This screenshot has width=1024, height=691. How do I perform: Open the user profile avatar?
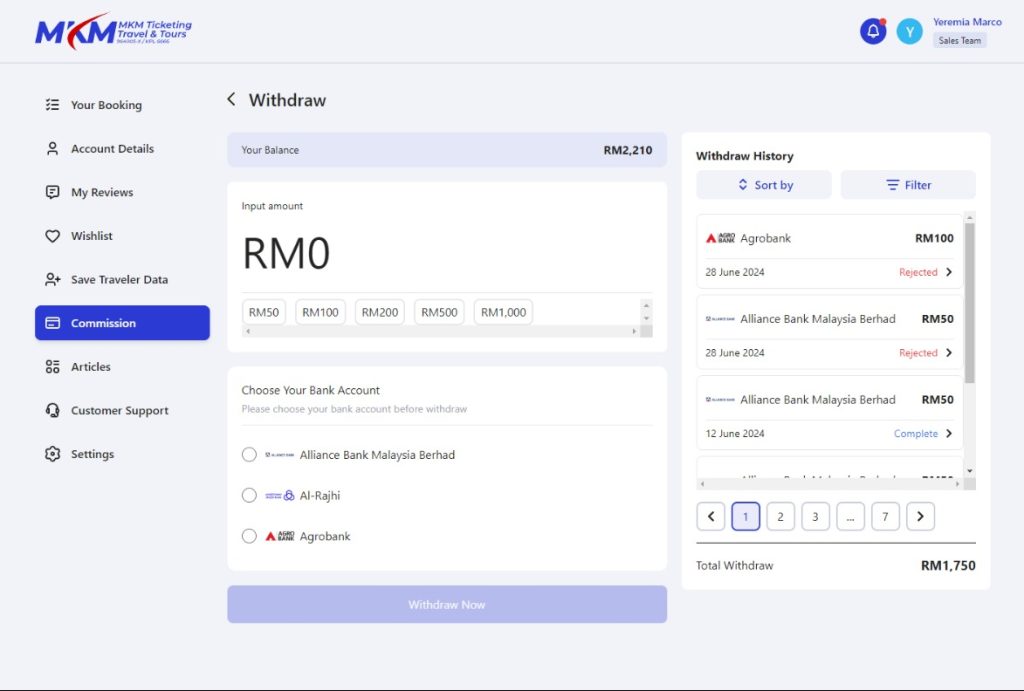[909, 32]
